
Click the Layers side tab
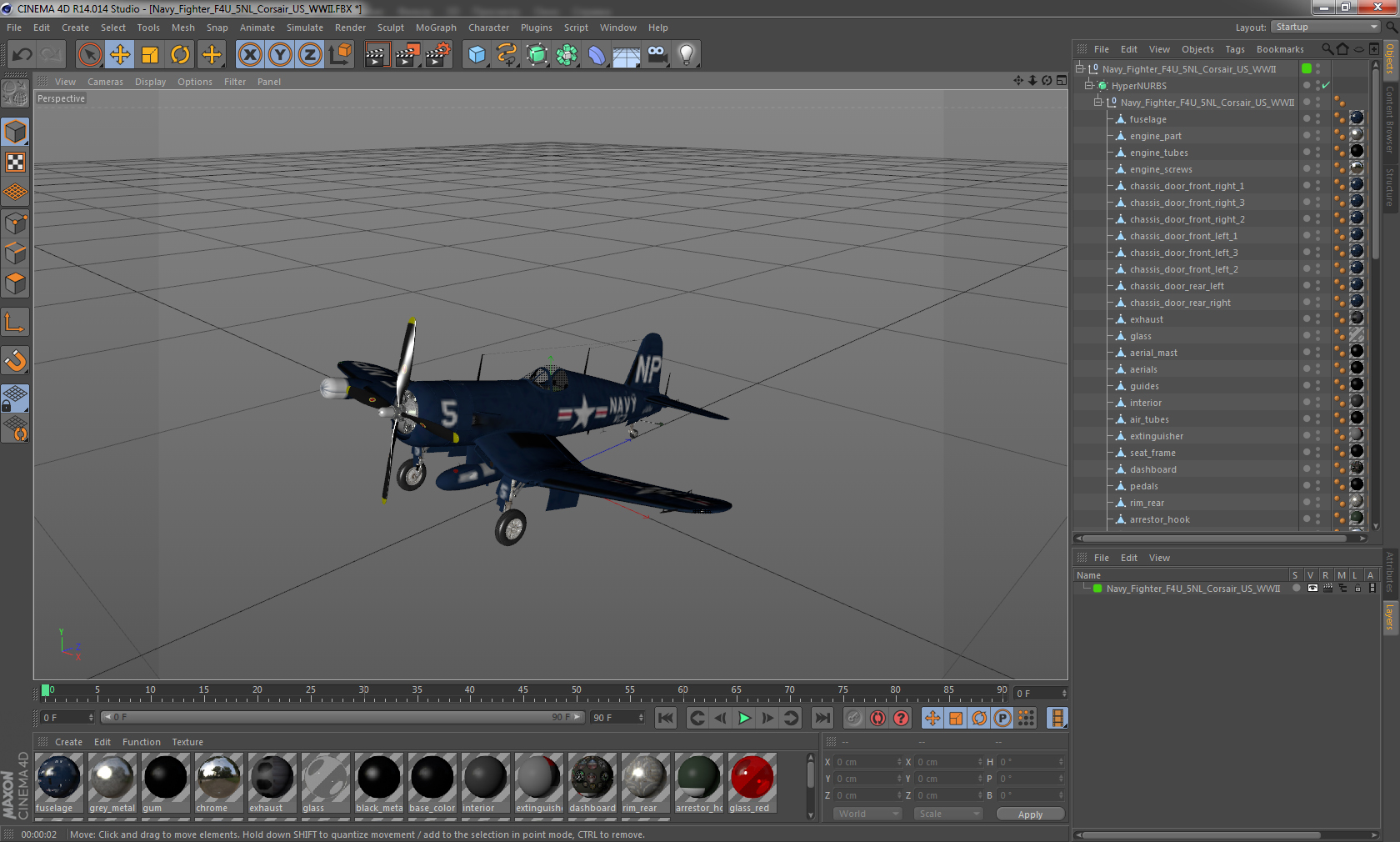click(1390, 617)
